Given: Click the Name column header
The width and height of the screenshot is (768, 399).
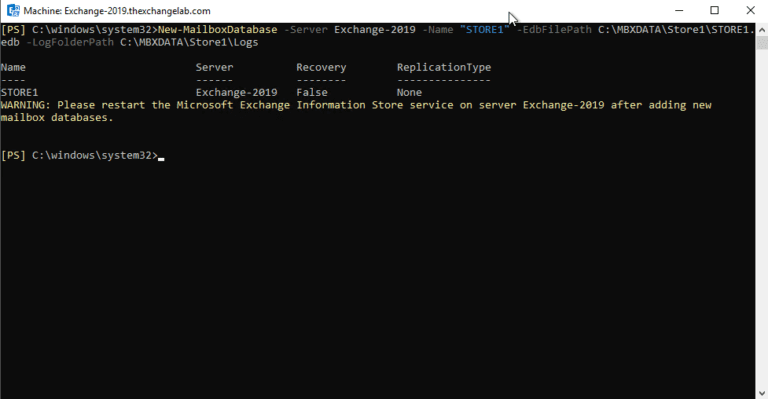Looking at the screenshot, I should click(13, 68).
